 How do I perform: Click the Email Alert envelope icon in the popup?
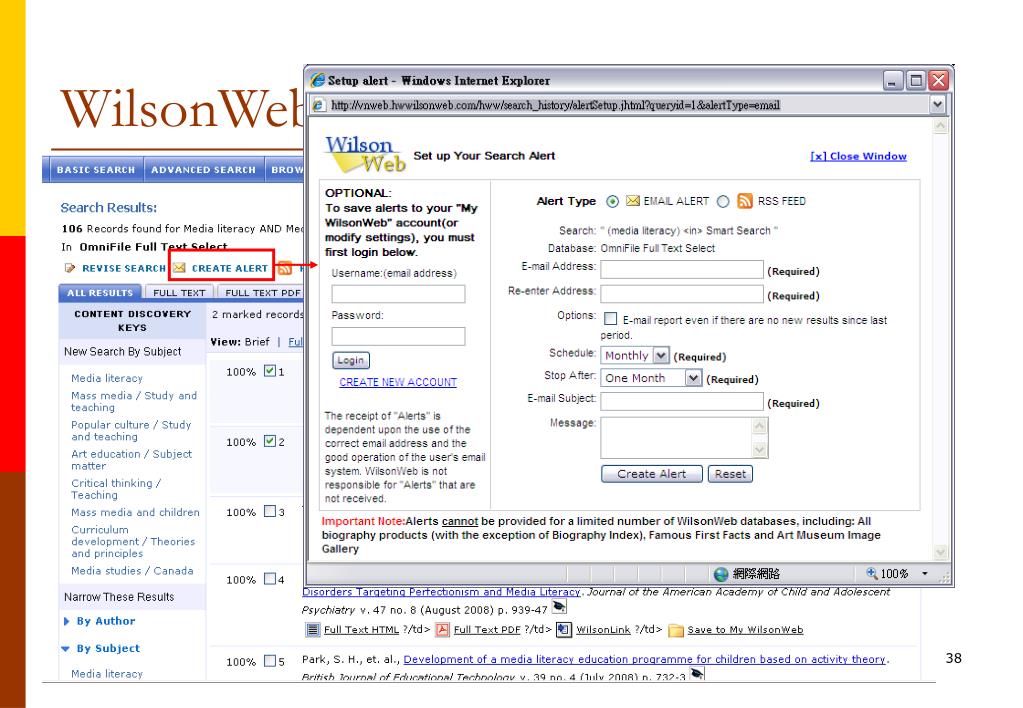[632, 201]
